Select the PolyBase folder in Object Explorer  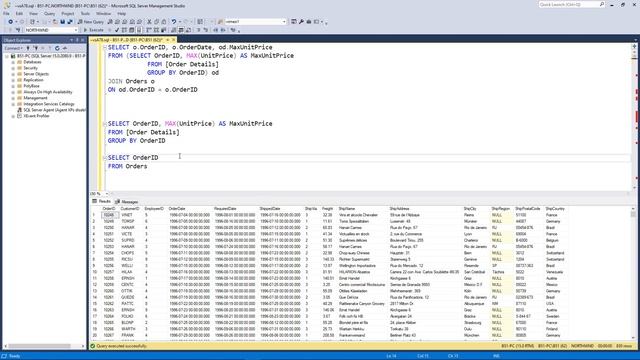(31, 86)
